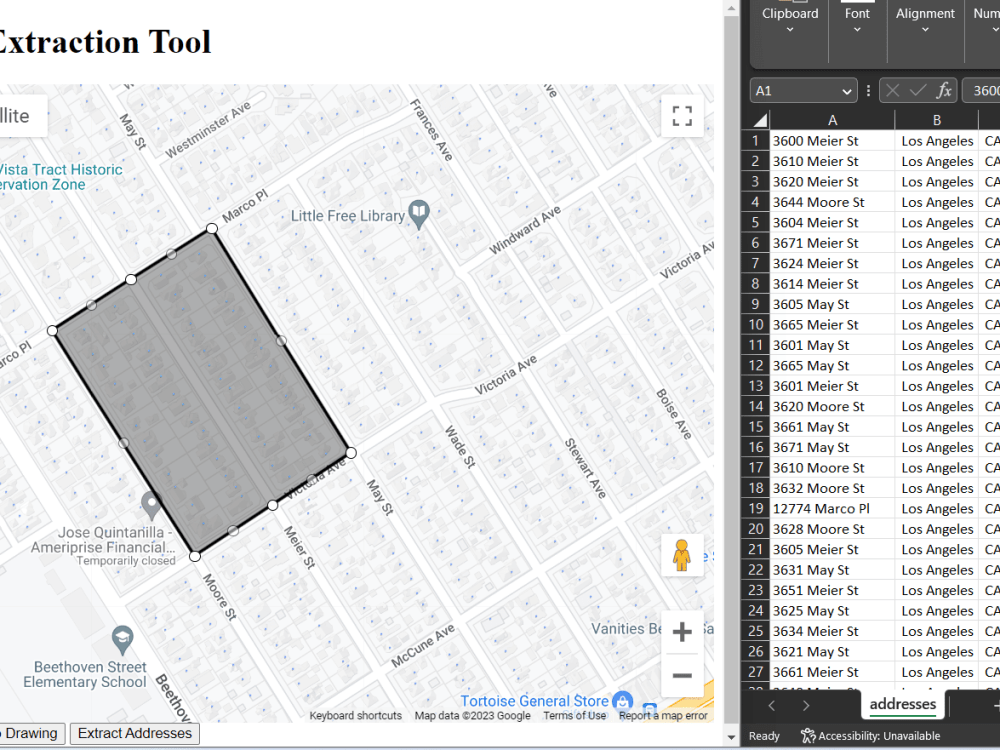The height and width of the screenshot is (750, 1000).
Task: Click the Extract Addresses button
Action: tap(135, 733)
